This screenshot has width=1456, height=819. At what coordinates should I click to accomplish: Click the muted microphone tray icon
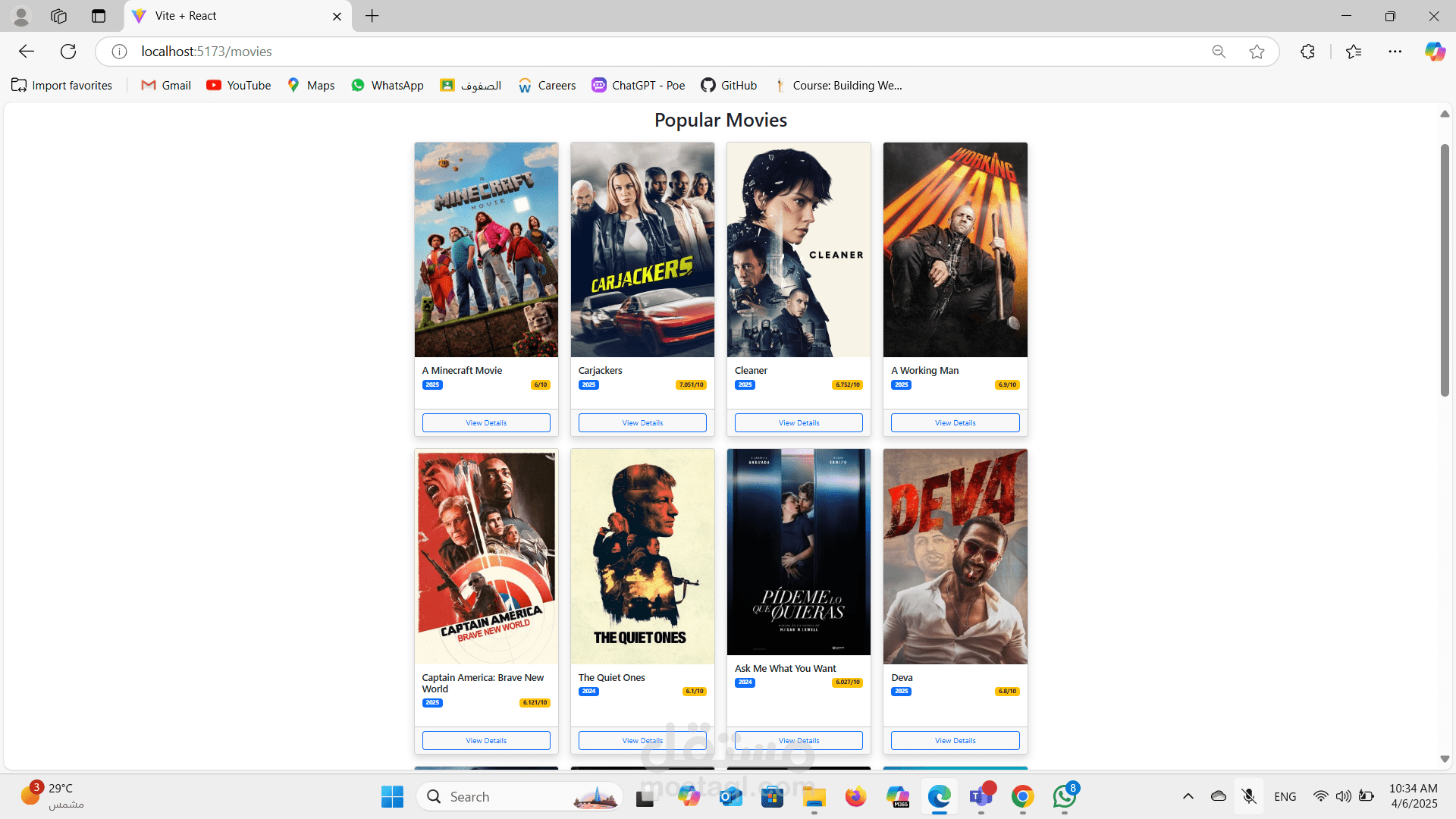click(1249, 796)
